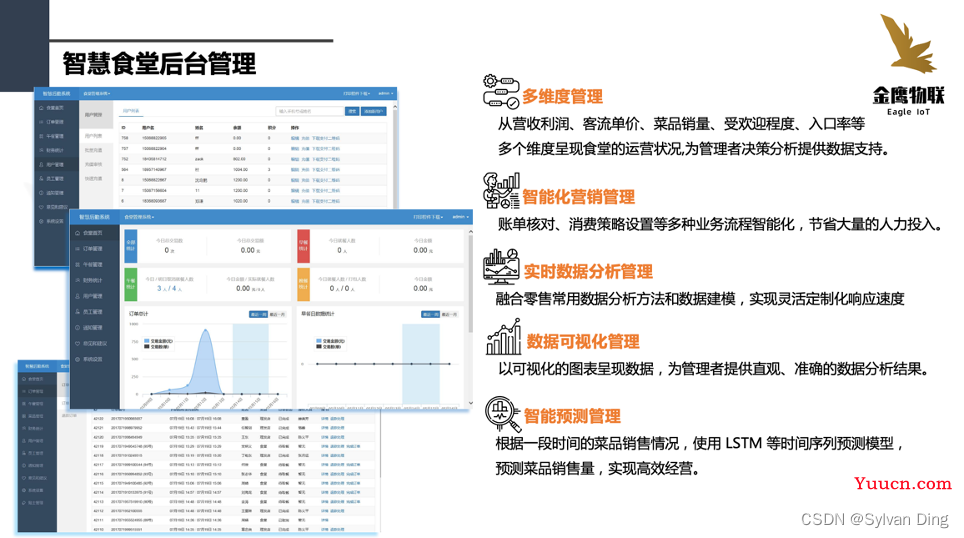Open 意见和建议 heart icon in dashboard sidebar
Viewport: 964px width, 538px height.
click(x=77, y=344)
